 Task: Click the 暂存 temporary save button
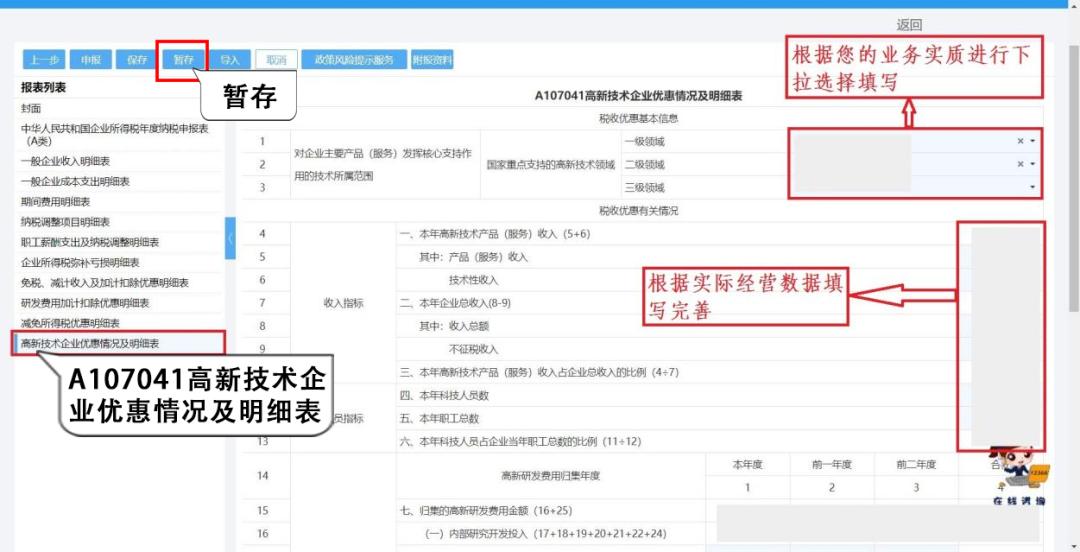[x=182, y=60]
